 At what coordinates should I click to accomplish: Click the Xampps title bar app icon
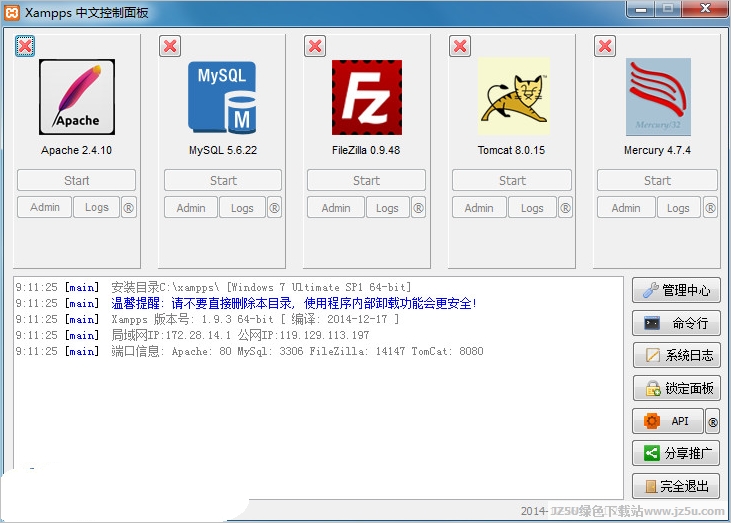pyautogui.click(x=11, y=13)
